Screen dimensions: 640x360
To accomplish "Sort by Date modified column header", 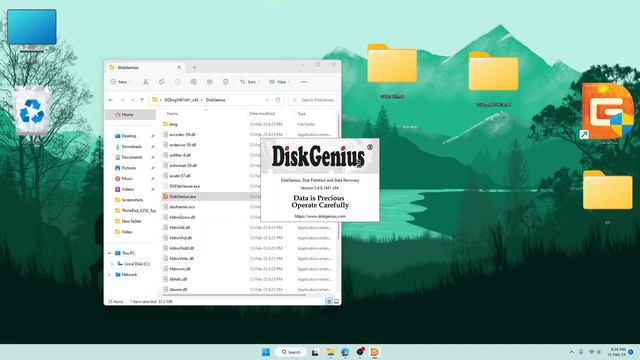I will coord(262,113).
